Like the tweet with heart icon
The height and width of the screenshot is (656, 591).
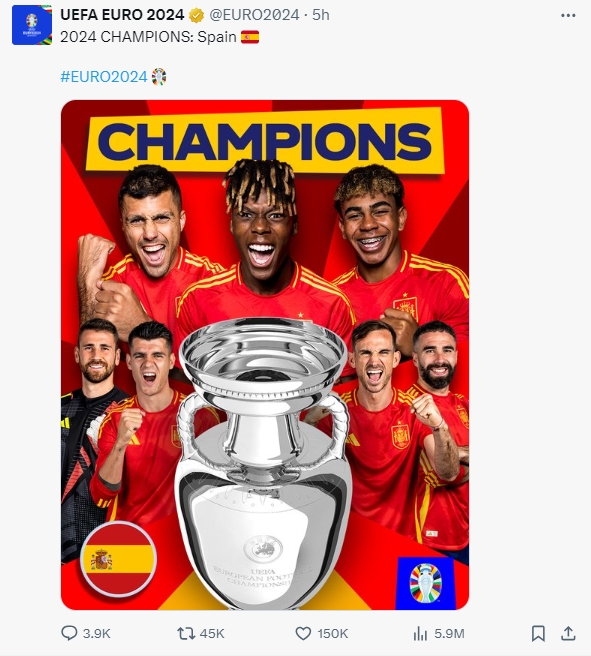pos(303,633)
